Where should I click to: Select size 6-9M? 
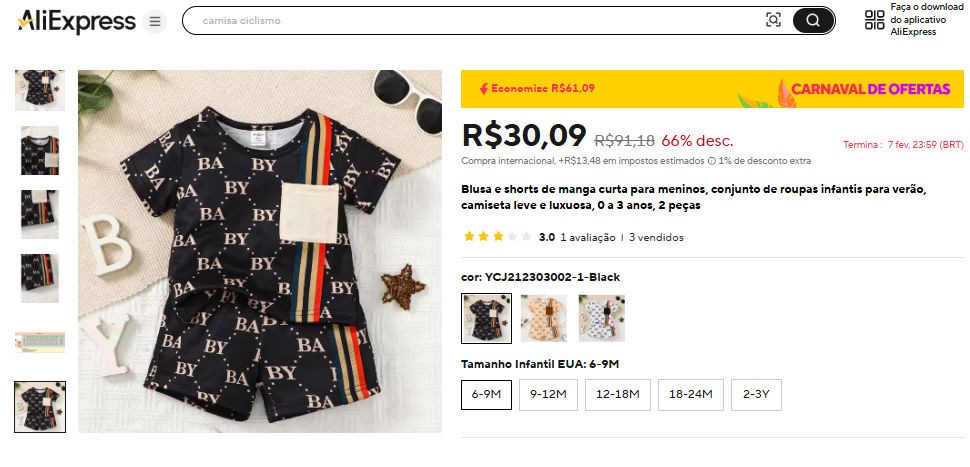487,394
